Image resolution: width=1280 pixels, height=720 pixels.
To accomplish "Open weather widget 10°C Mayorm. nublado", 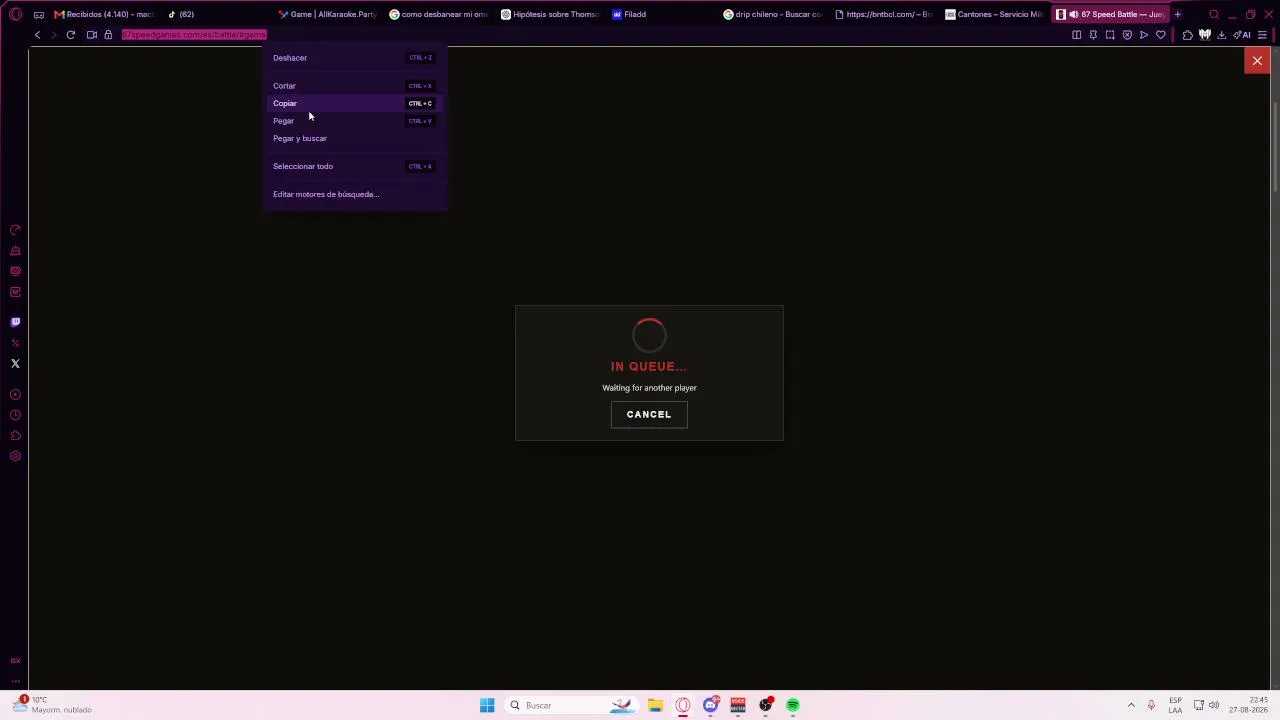I will click(52, 705).
